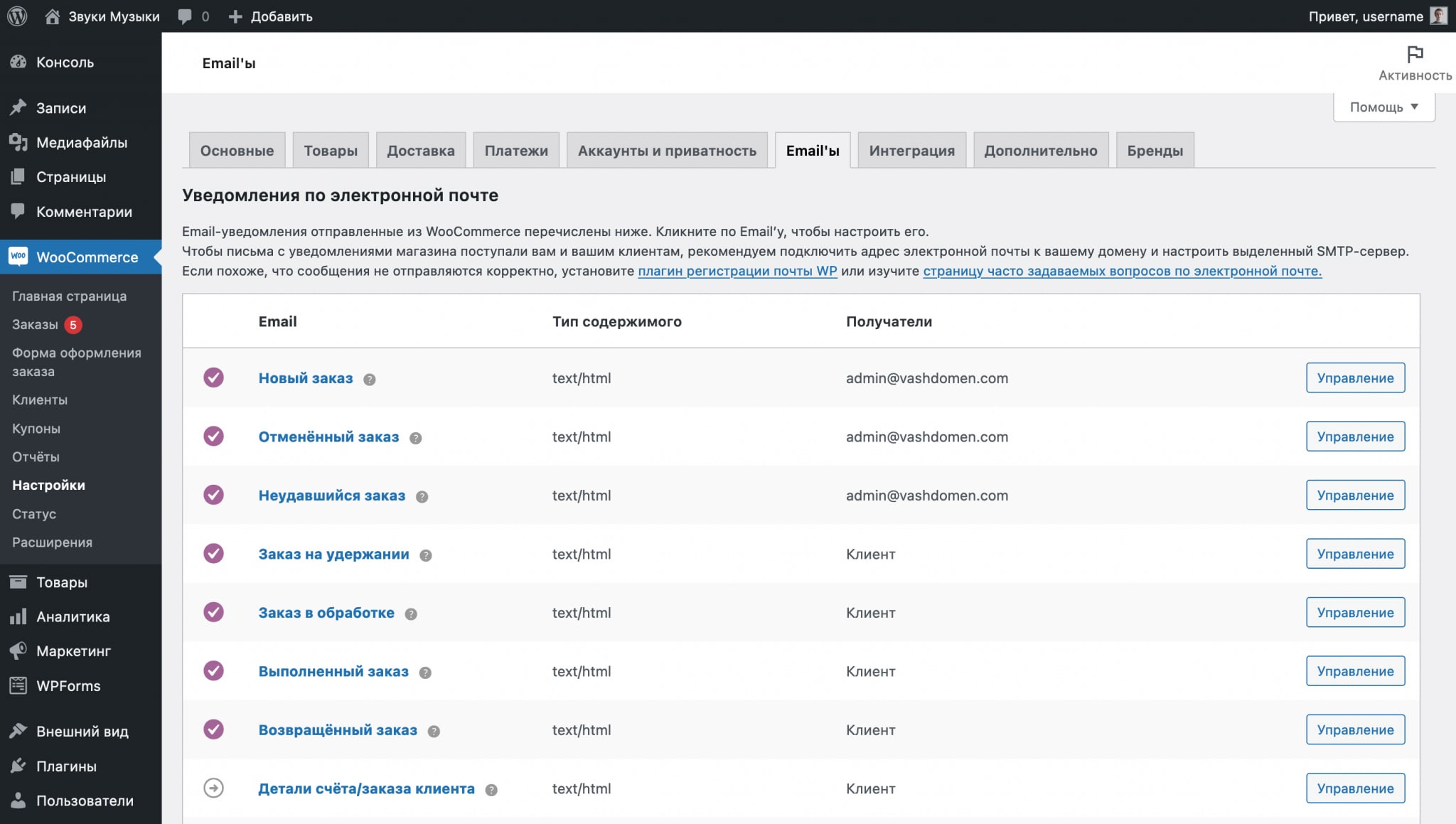1456x824 pixels.
Task: Click manual-send status icon of Детали счёта/заказа
Action: [x=213, y=788]
